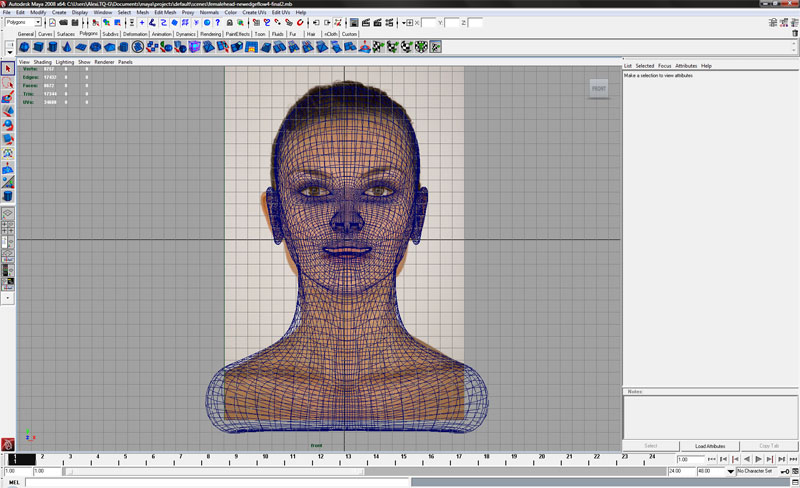Open the Edit Mesh menu

165,12
